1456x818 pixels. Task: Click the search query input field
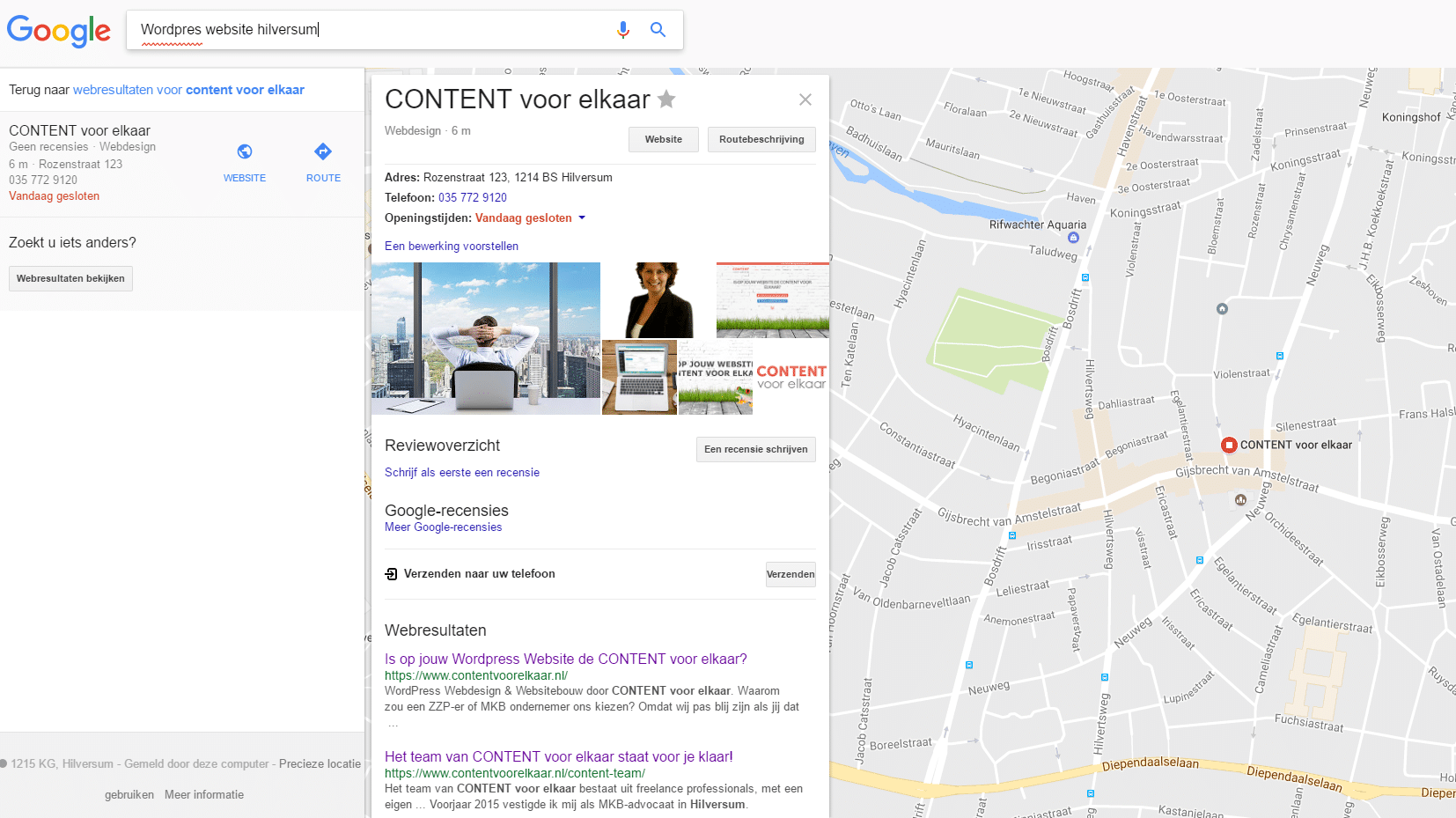(370, 30)
